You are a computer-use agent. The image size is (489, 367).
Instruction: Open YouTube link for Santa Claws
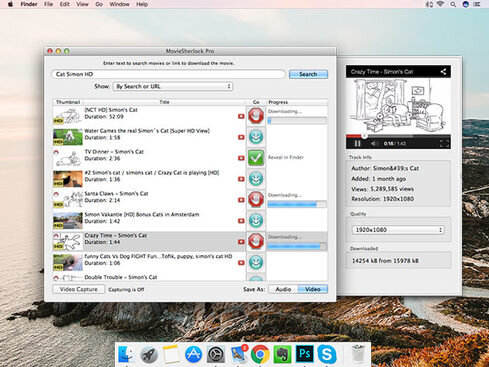click(241, 200)
